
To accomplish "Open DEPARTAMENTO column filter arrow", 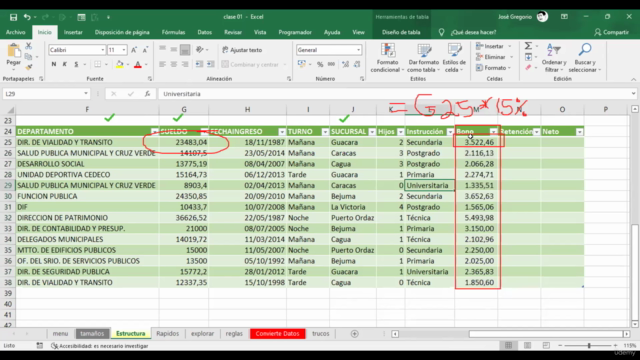I will [154, 131].
